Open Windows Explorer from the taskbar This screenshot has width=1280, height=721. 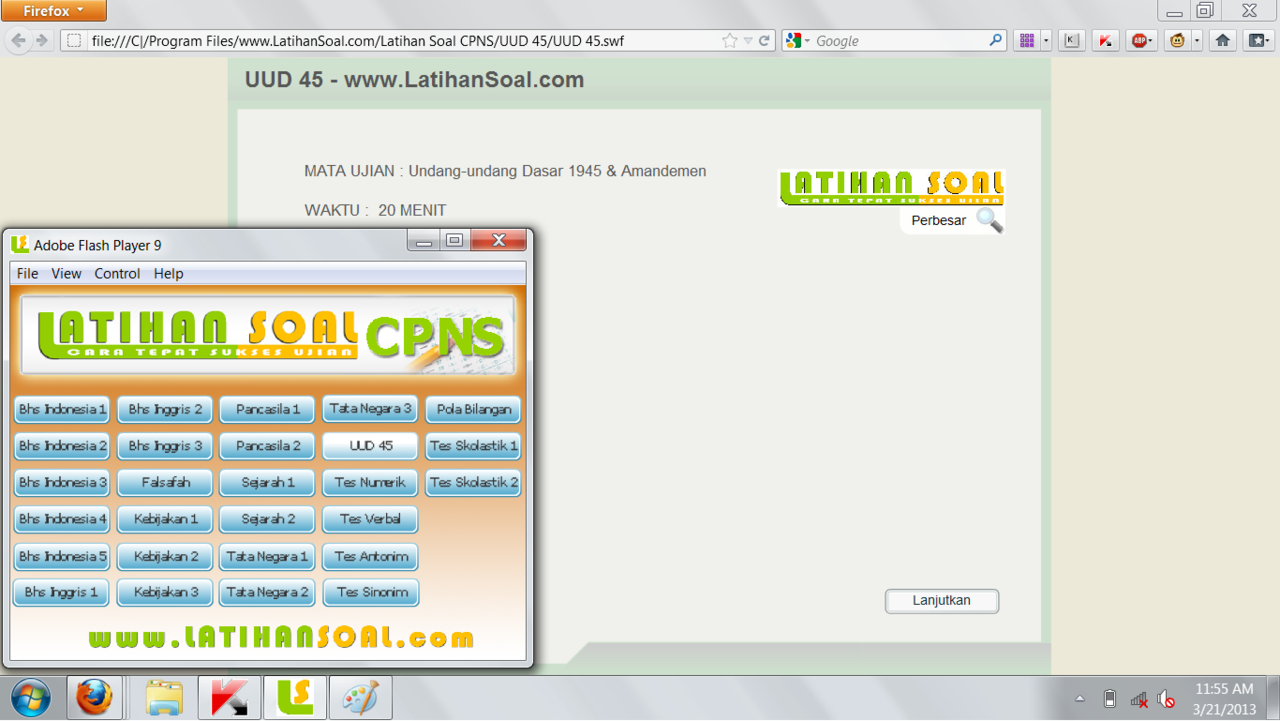pos(164,697)
